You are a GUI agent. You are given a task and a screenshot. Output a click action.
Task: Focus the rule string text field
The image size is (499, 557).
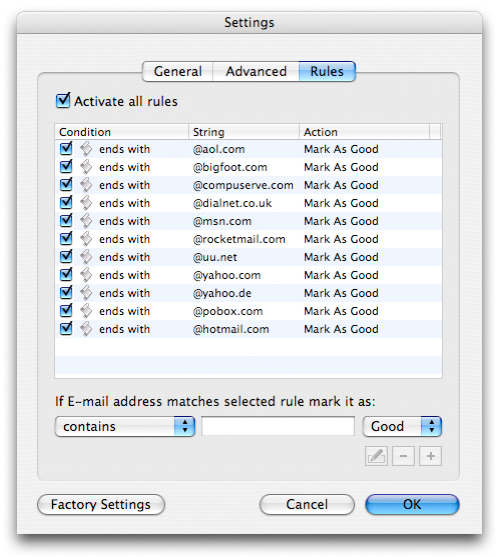click(278, 426)
